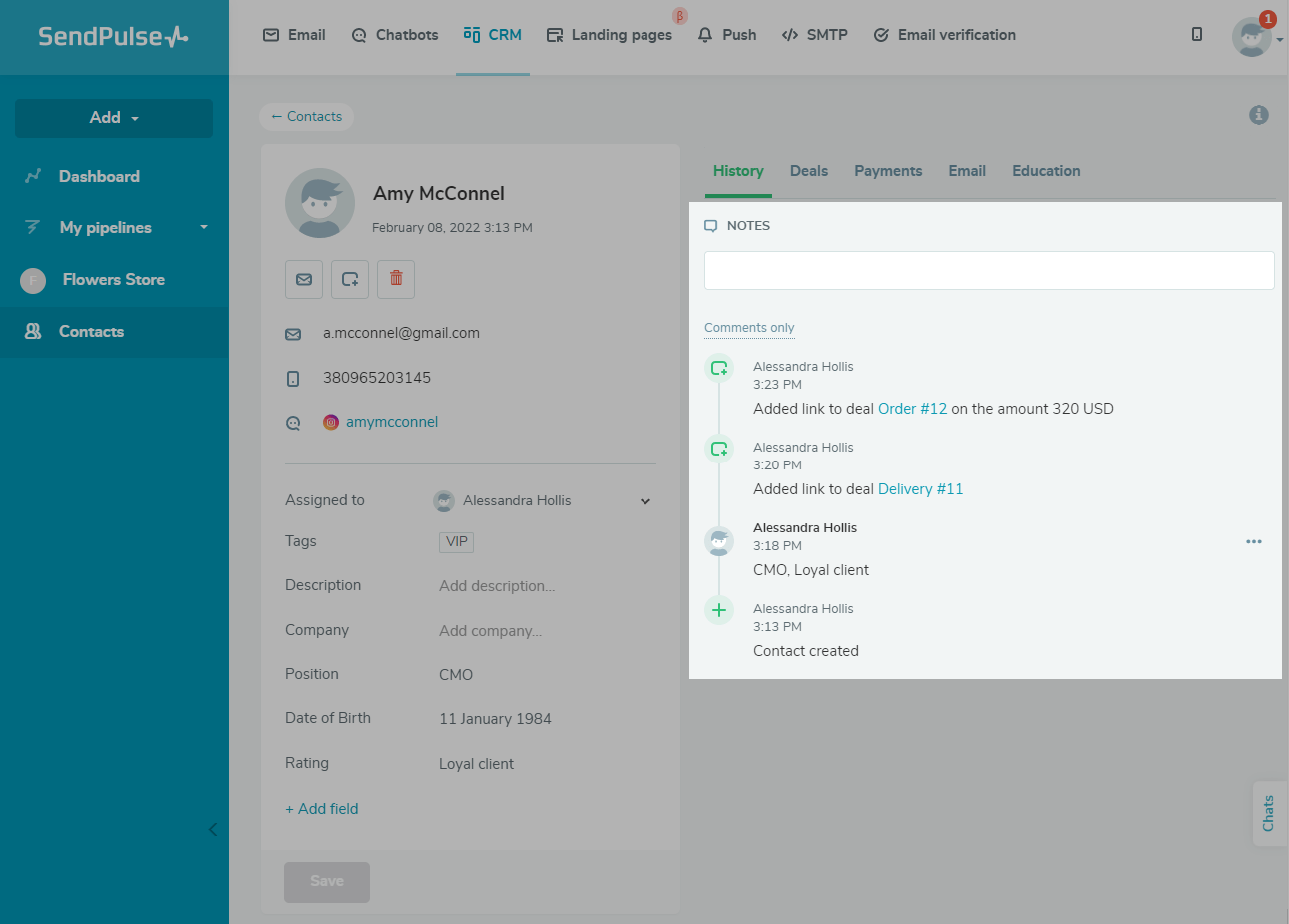Expand the Assigned to dropdown
Viewport: 1289px width, 924px height.
(645, 501)
